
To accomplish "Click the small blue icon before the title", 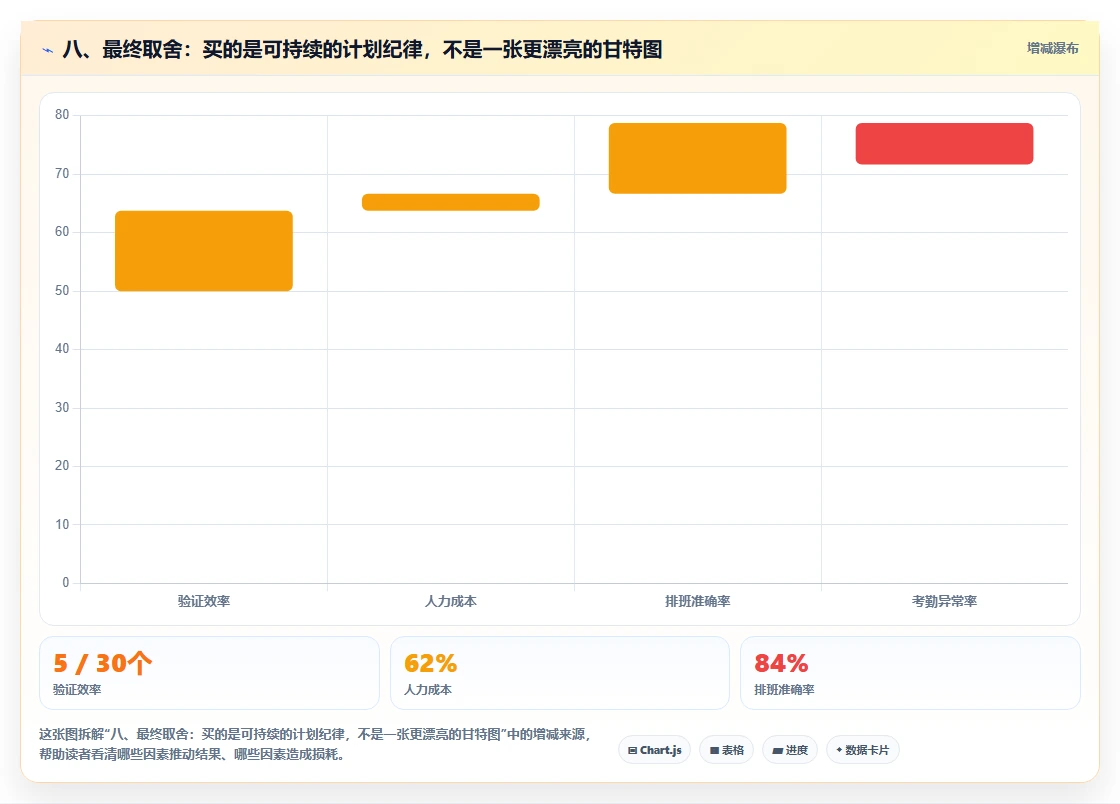I will (x=48, y=50).
